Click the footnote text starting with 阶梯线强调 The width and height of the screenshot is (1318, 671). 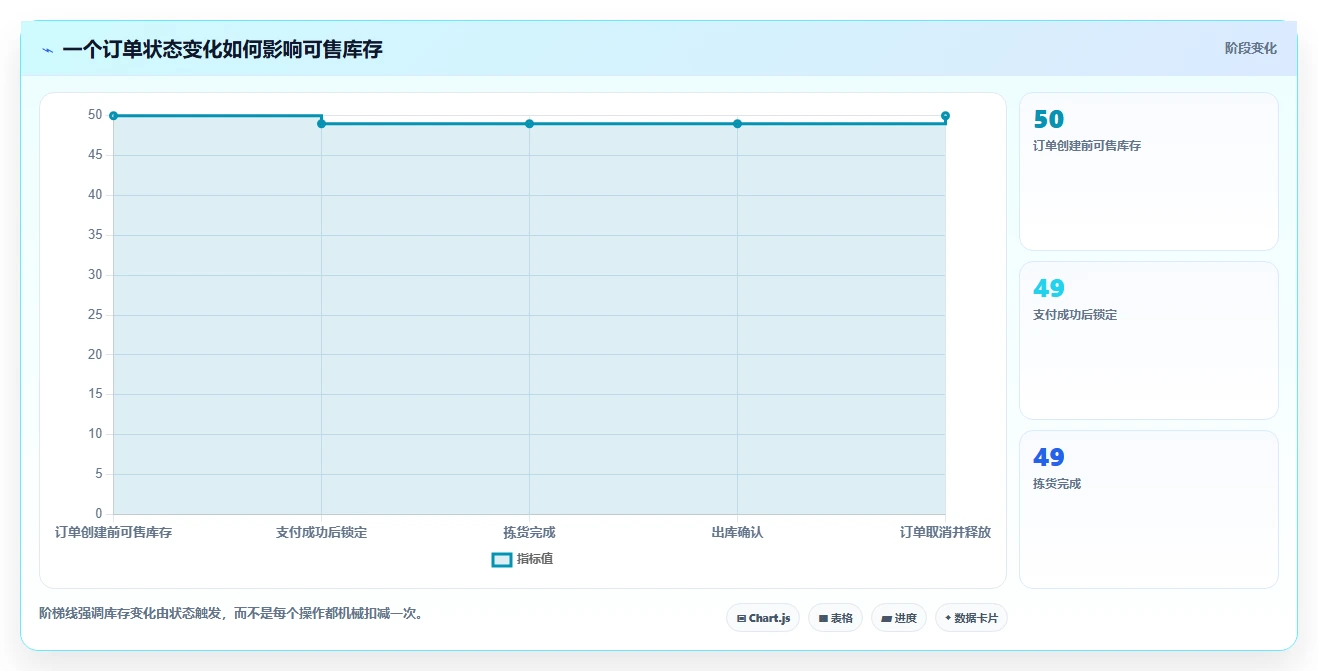[232, 613]
